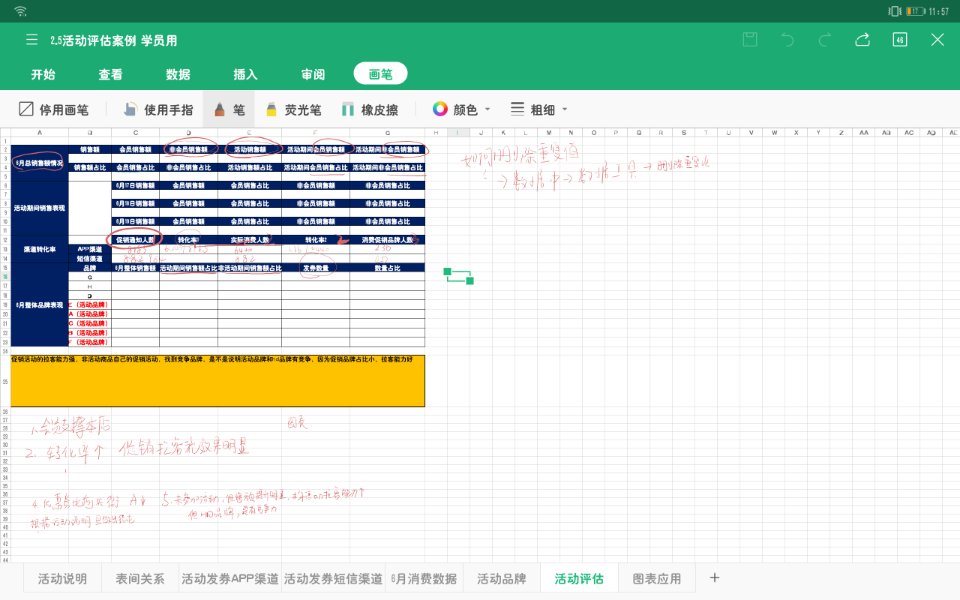Select the orange conclusion text box
The height and width of the screenshot is (600, 960).
pos(218,381)
